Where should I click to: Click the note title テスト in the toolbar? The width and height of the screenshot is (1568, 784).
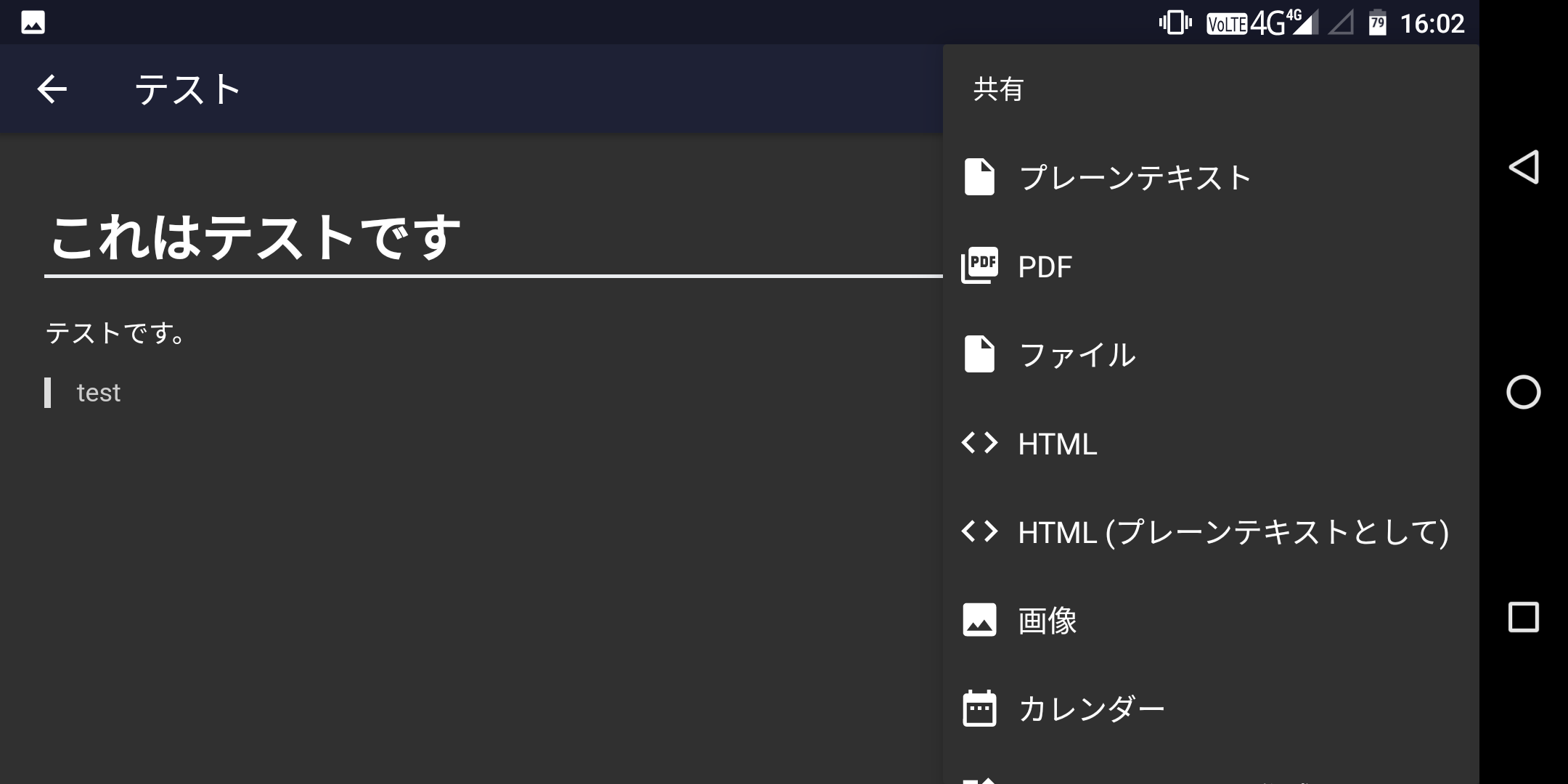[x=188, y=90]
